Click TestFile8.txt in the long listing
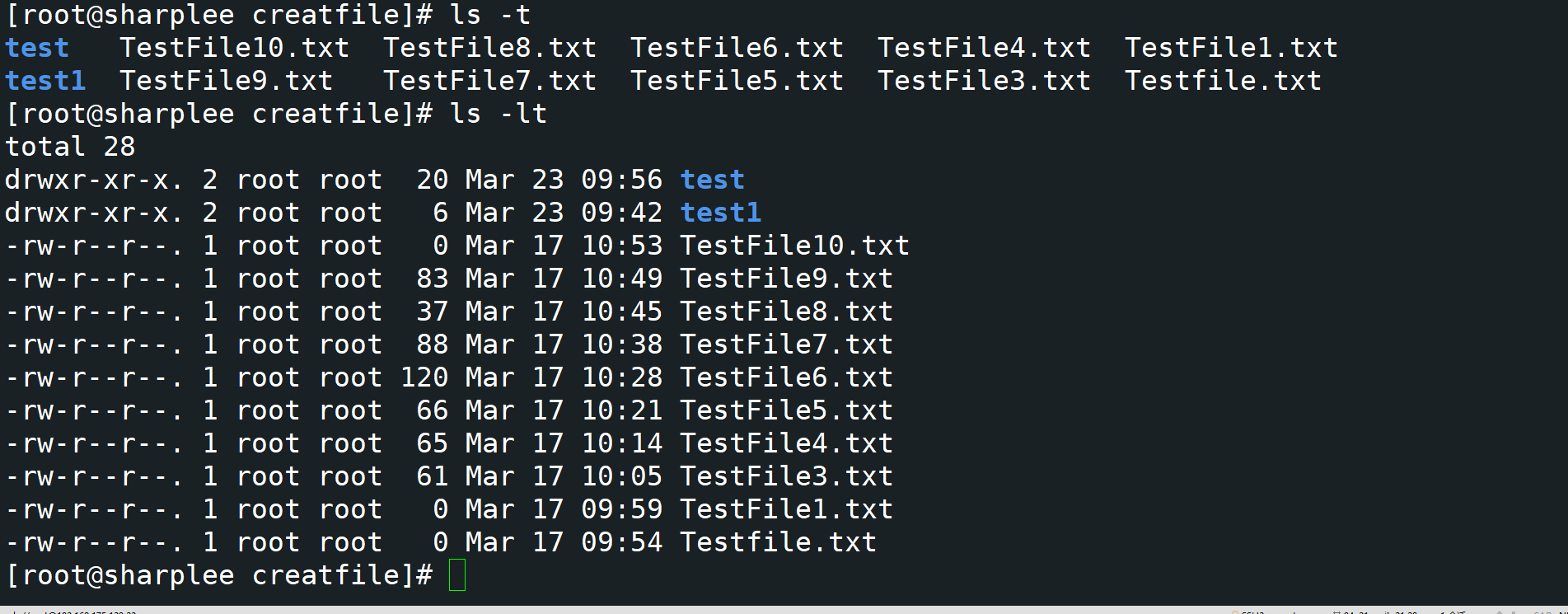The image size is (1568, 614). click(x=786, y=312)
